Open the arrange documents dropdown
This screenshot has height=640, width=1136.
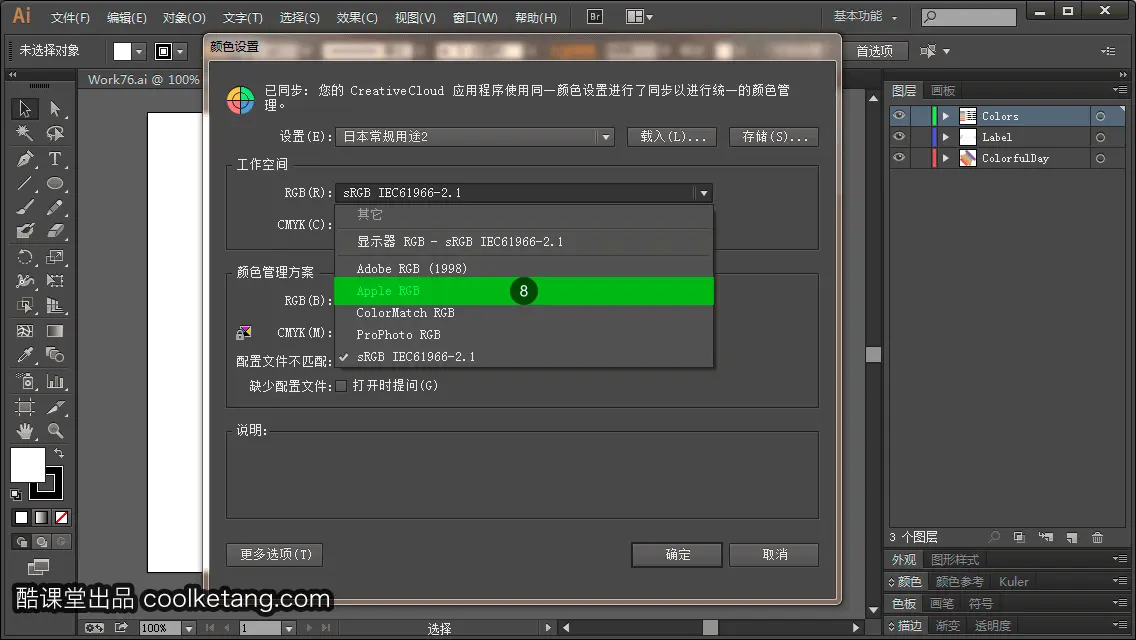tap(639, 16)
